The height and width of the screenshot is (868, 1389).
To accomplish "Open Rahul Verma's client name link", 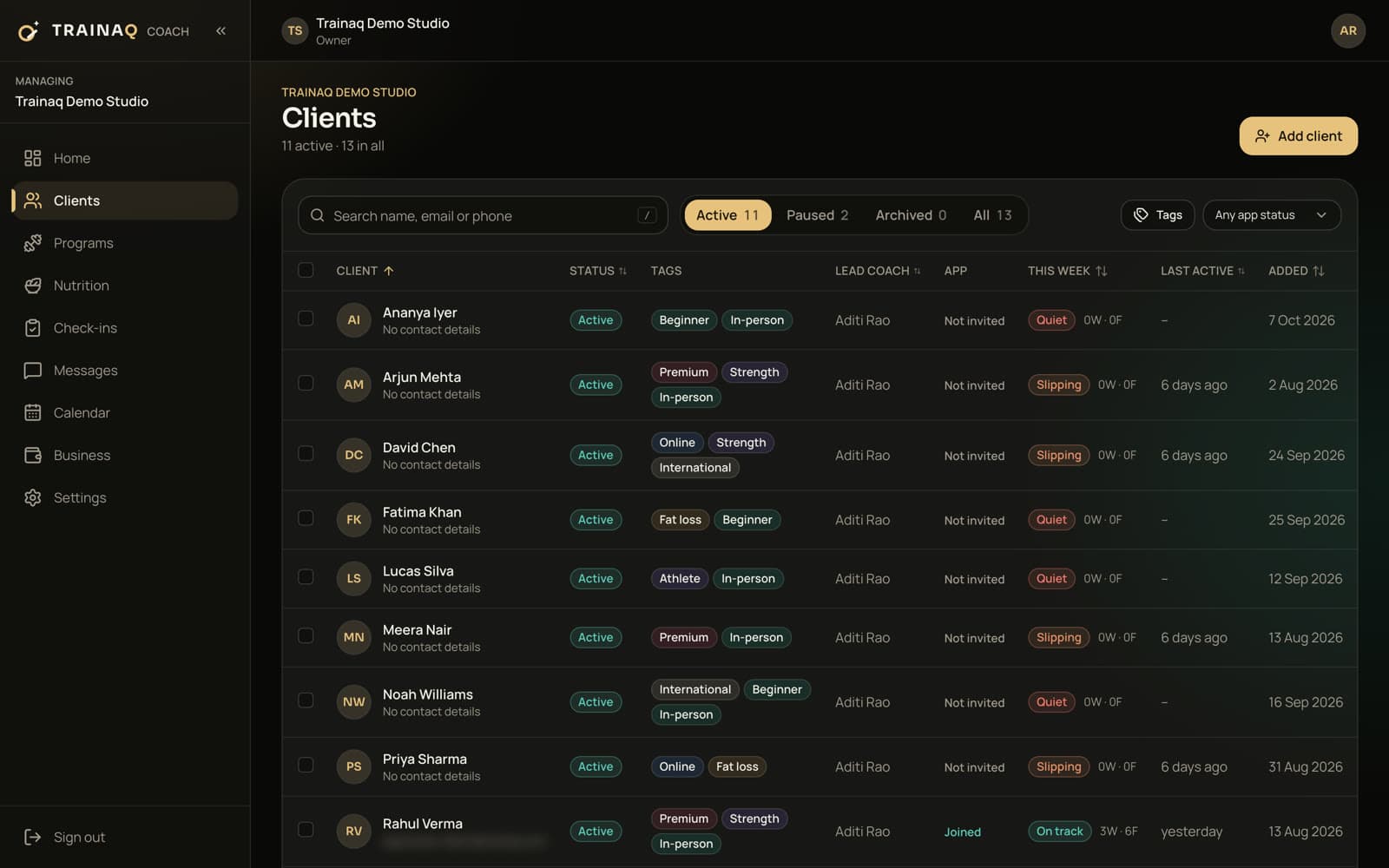I will (x=423, y=824).
